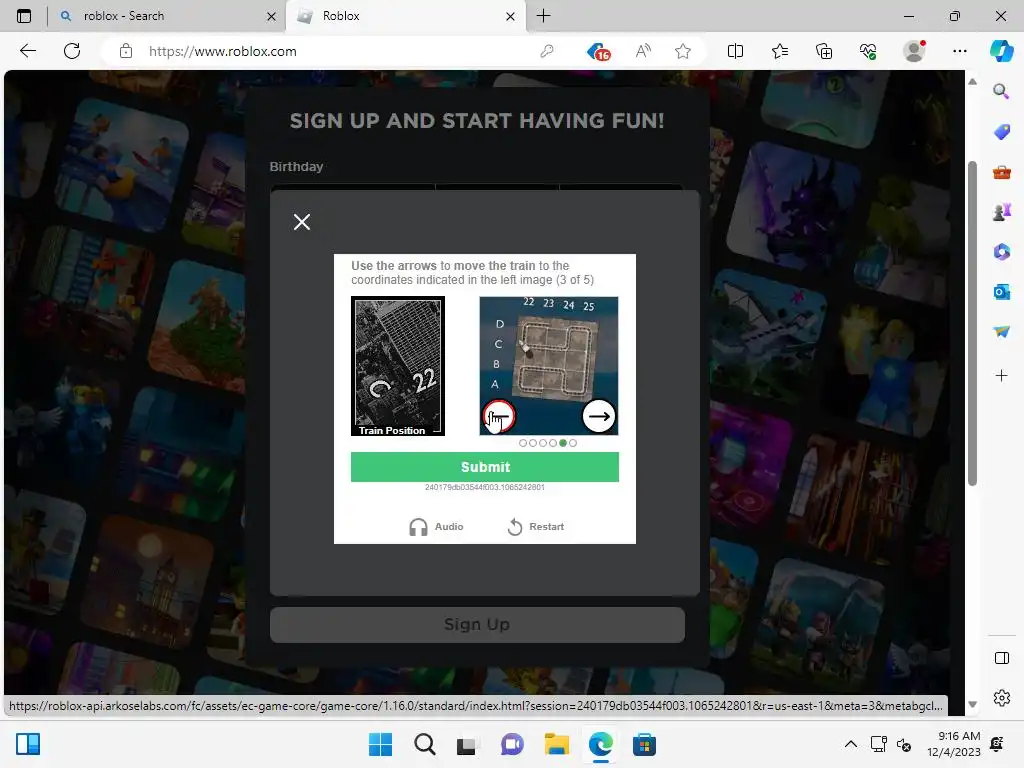
Task: Switch to Audio challenge
Action: (x=436, y=526)
